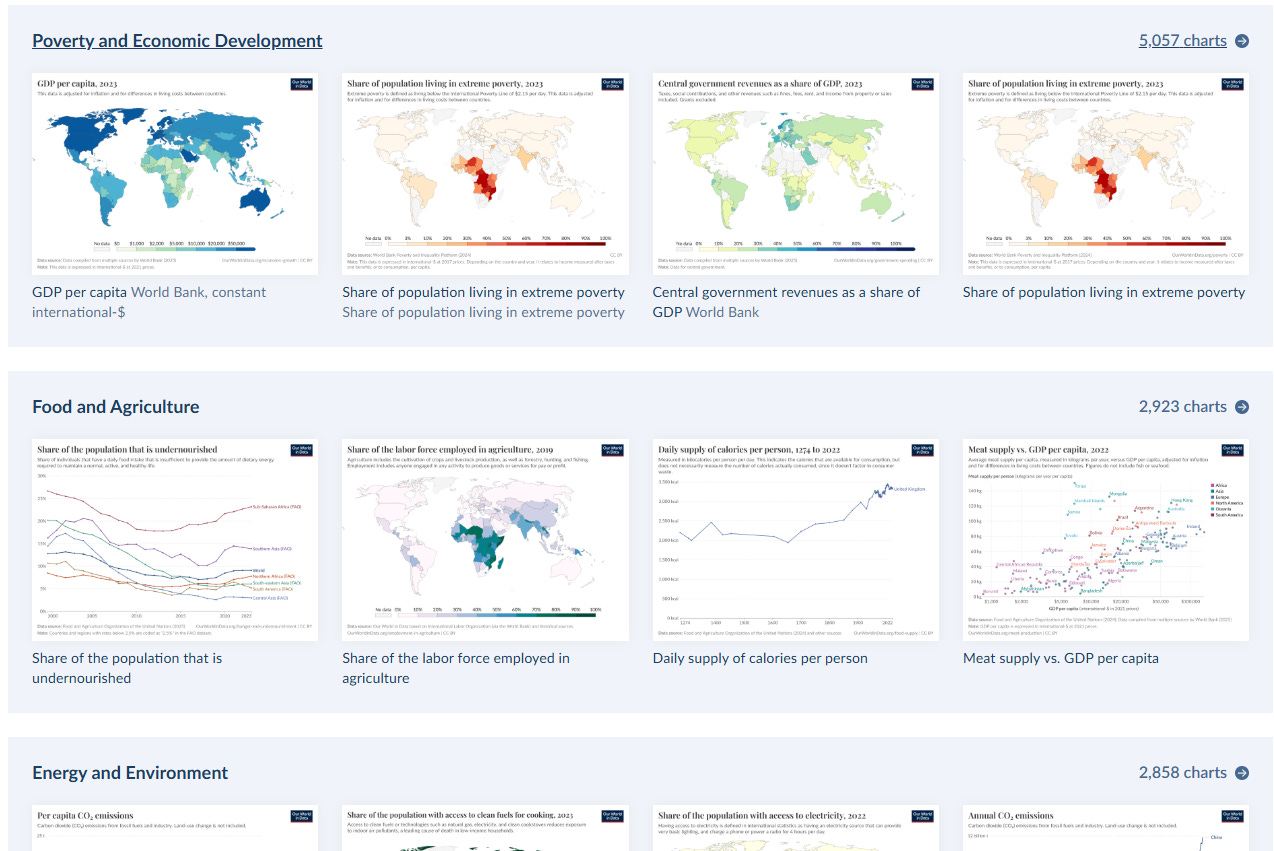1274x851 pixels.
Task: Open the 2,858 charts link
Action: pos(1182,773)
